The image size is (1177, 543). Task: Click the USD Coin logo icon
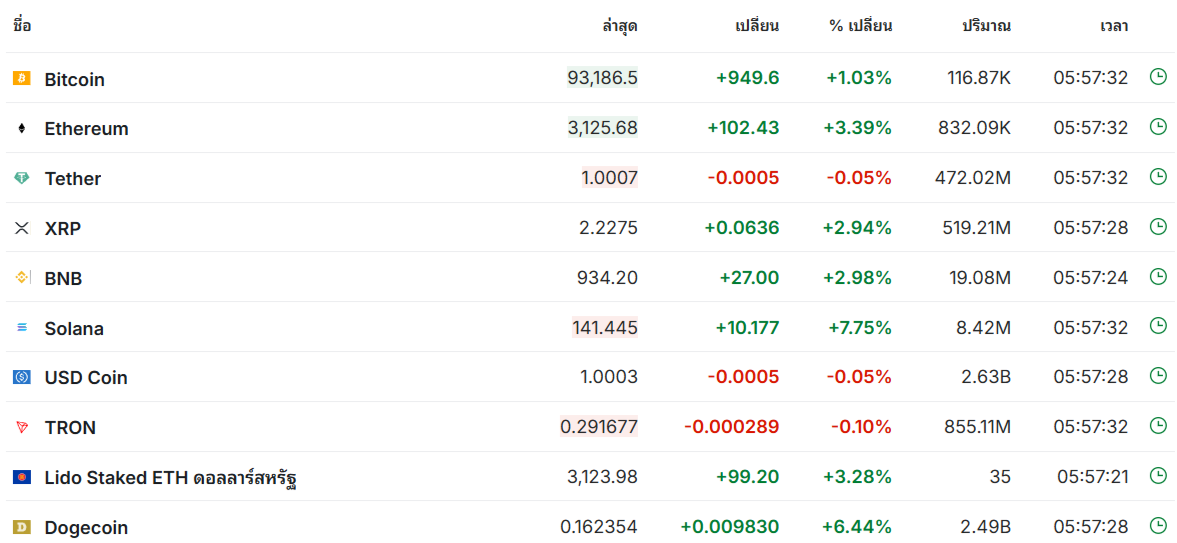click(22, 377)
